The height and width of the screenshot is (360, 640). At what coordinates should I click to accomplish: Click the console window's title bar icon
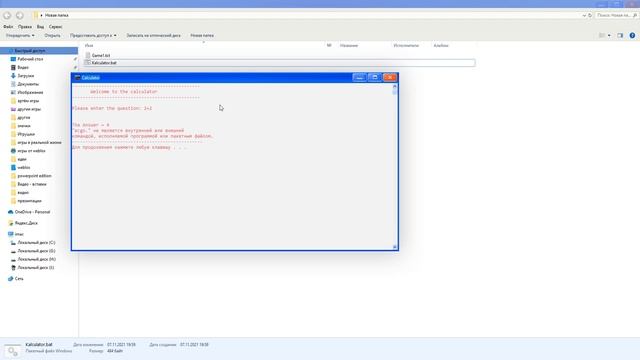tap(77, 78)
